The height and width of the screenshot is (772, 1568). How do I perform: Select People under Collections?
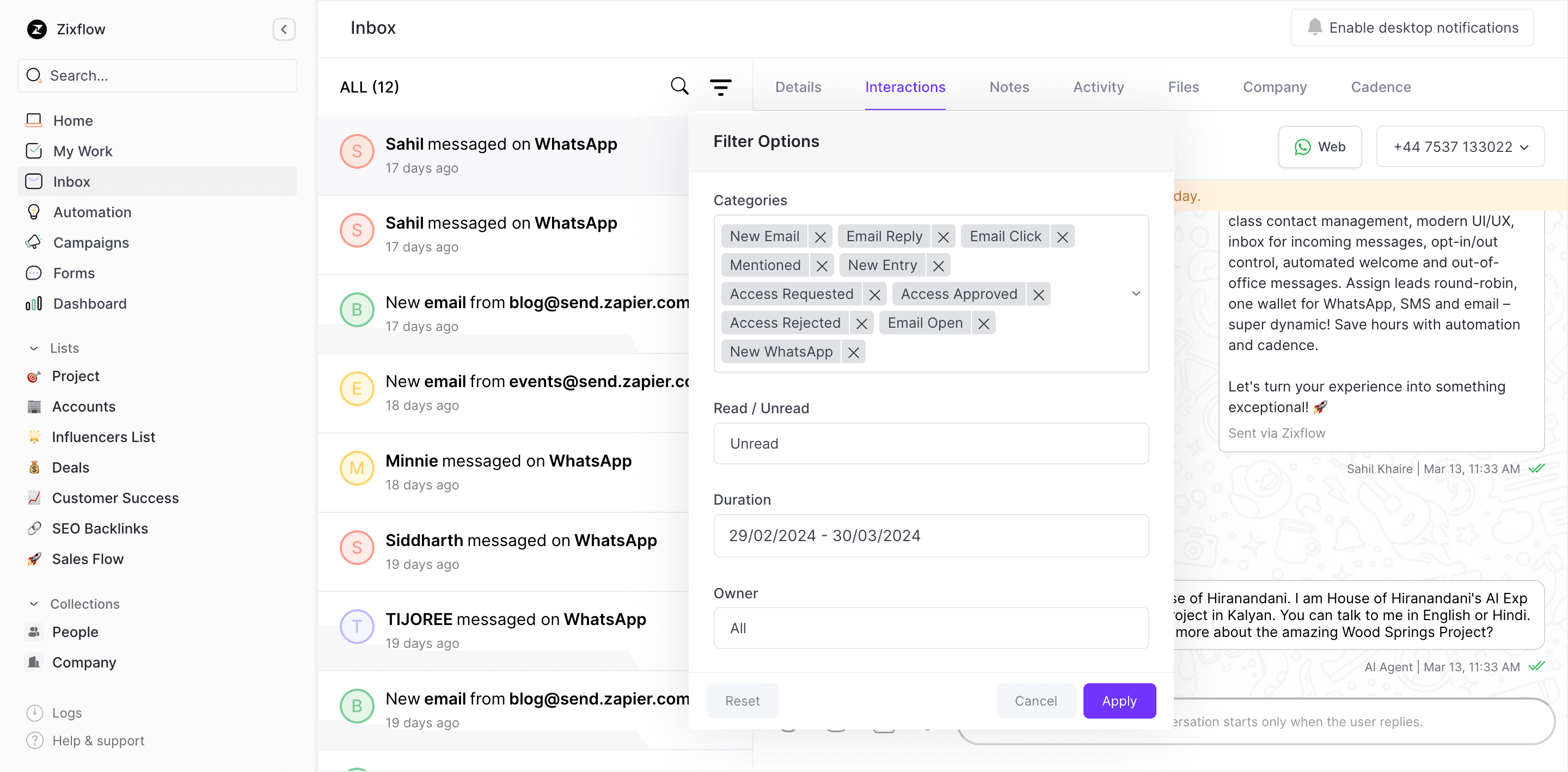pyautogui.click(x=75, y=632)
